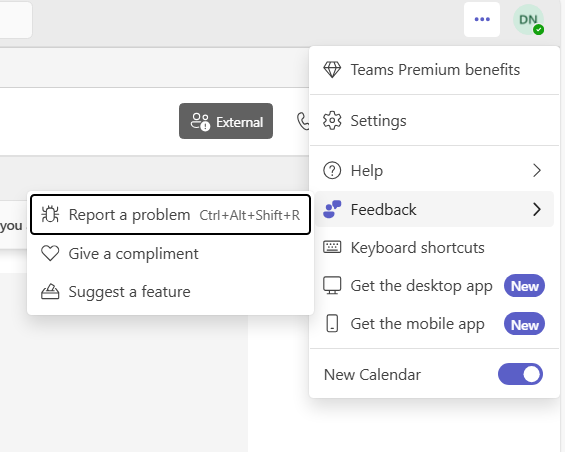Click the External badge button
565x452 pixels.
(226, 121)
